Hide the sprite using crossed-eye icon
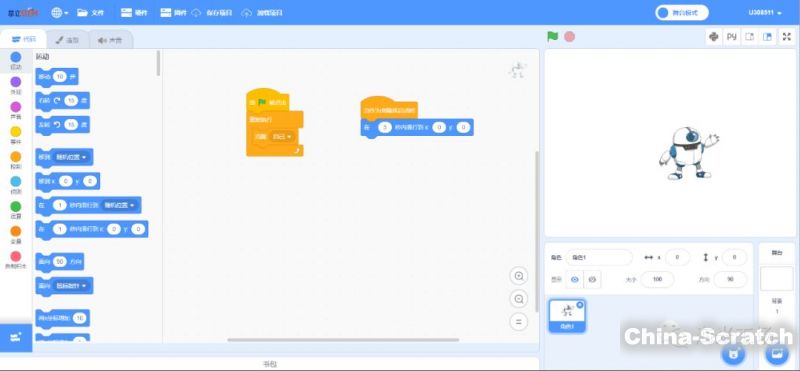800x371 pixels. click(592, 280)
